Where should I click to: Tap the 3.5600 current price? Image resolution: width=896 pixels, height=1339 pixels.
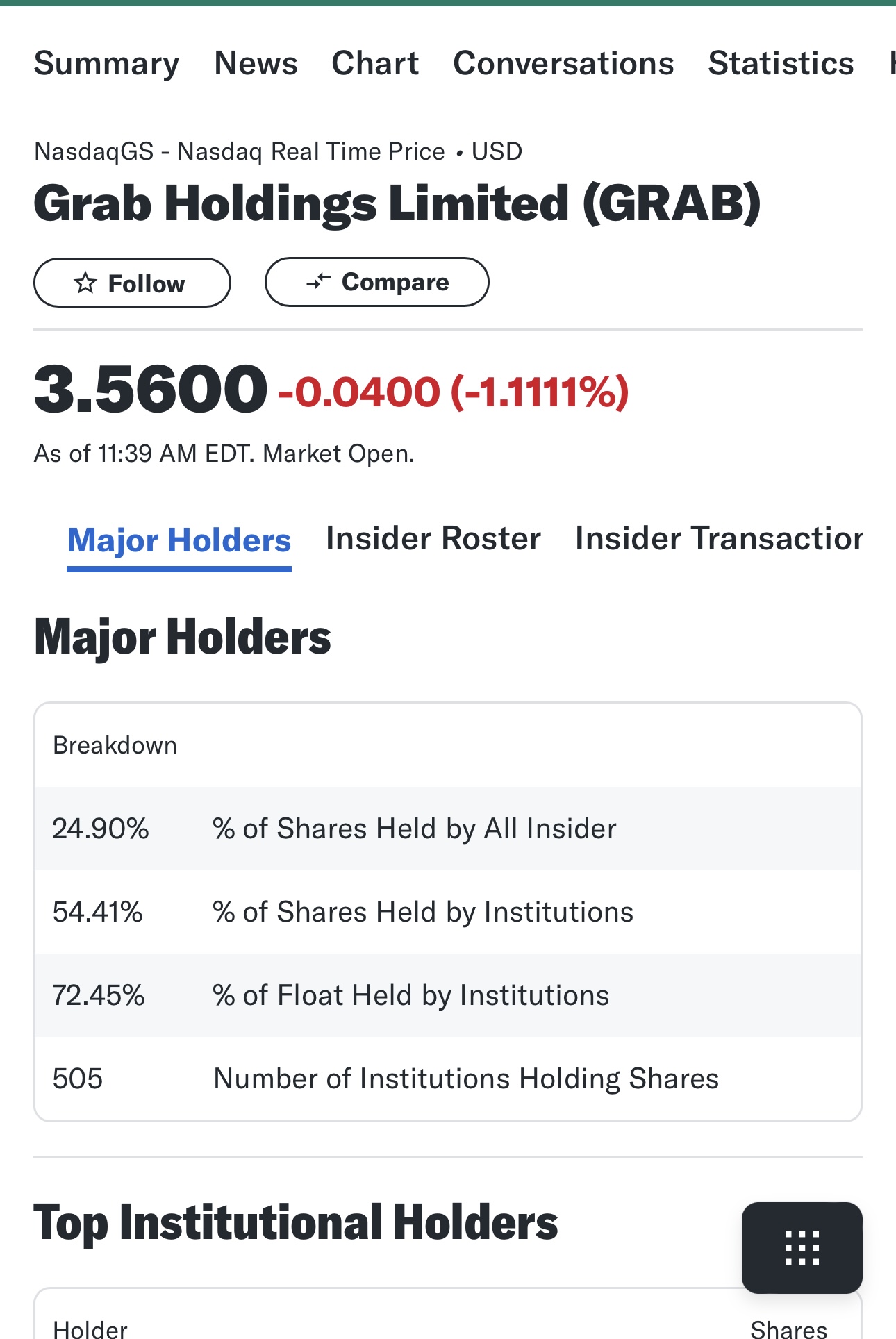click(150, 389)
